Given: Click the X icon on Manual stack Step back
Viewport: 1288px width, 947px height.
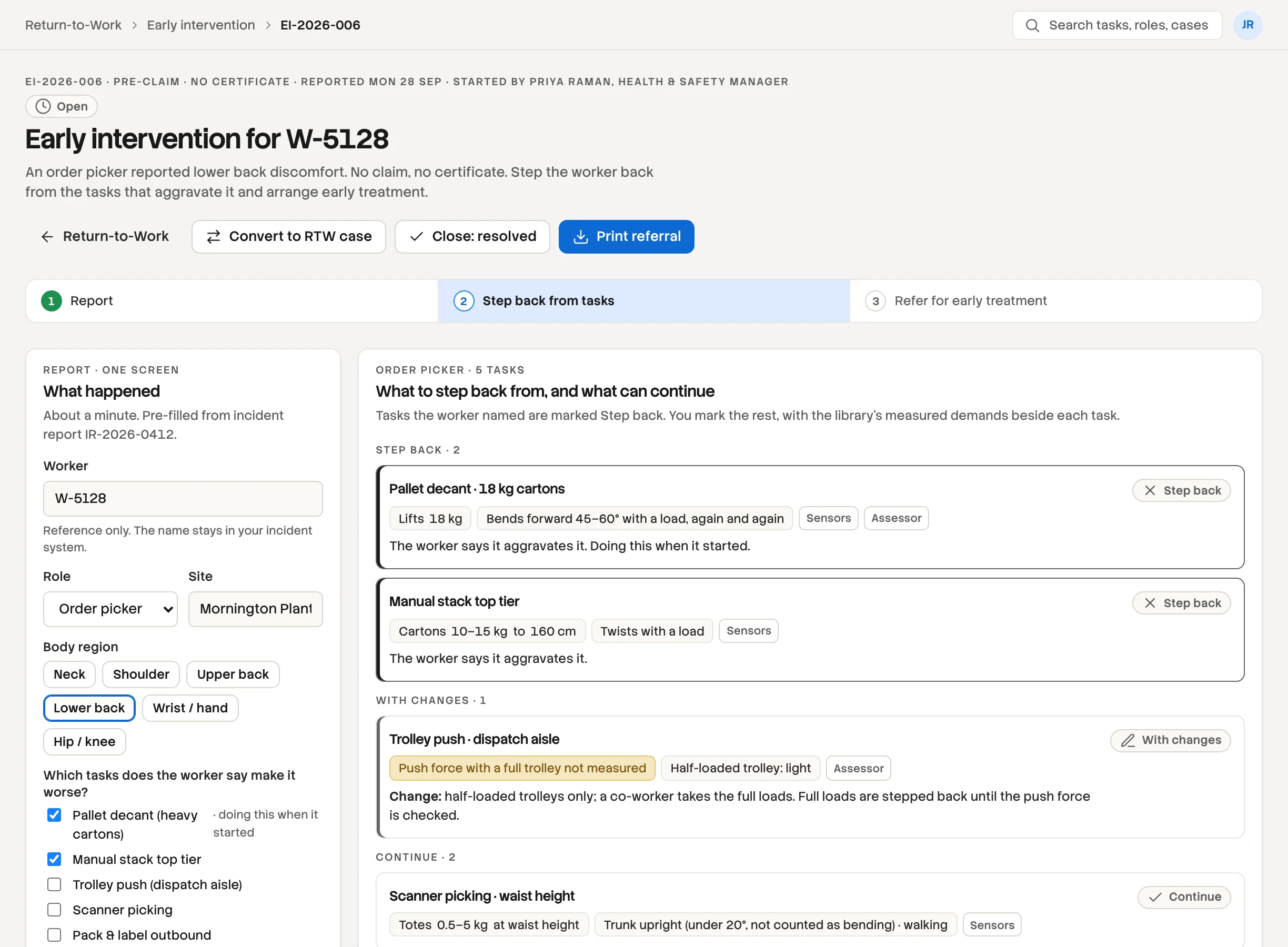Looking at the screenshot, I should 1150,603.
